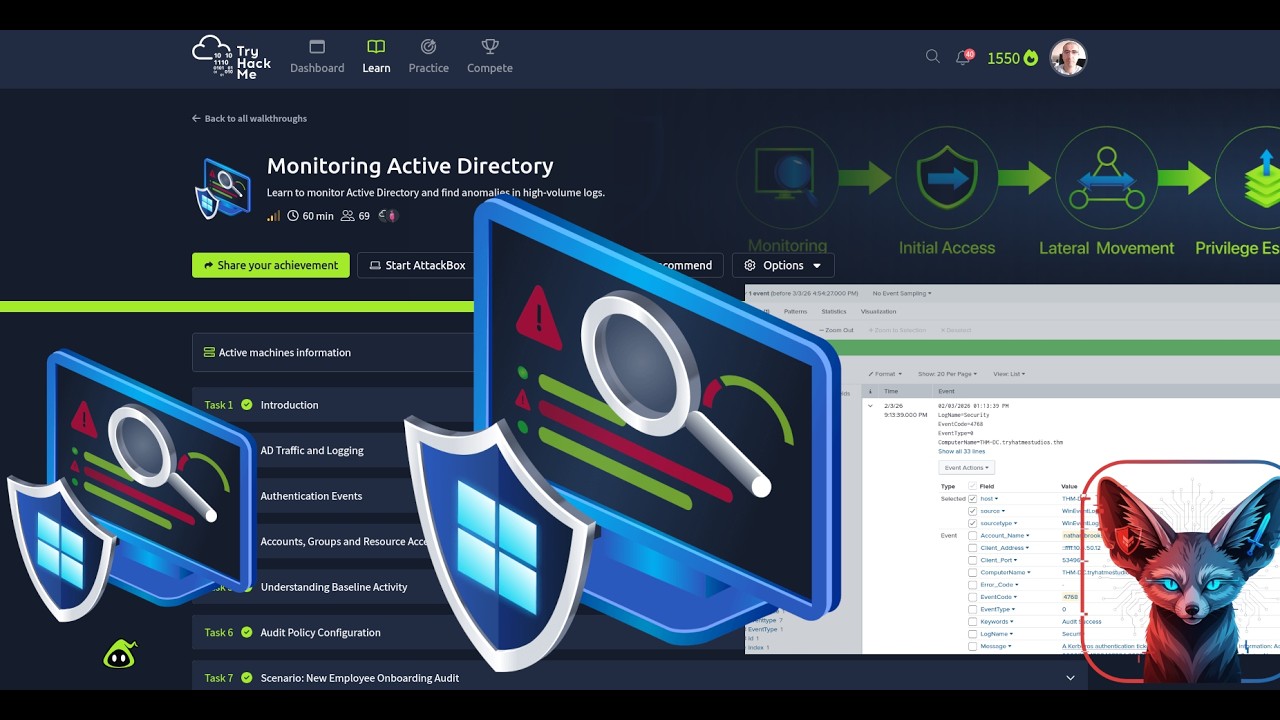Click the Audit Success value
1280x720 pixels.
1081,622
